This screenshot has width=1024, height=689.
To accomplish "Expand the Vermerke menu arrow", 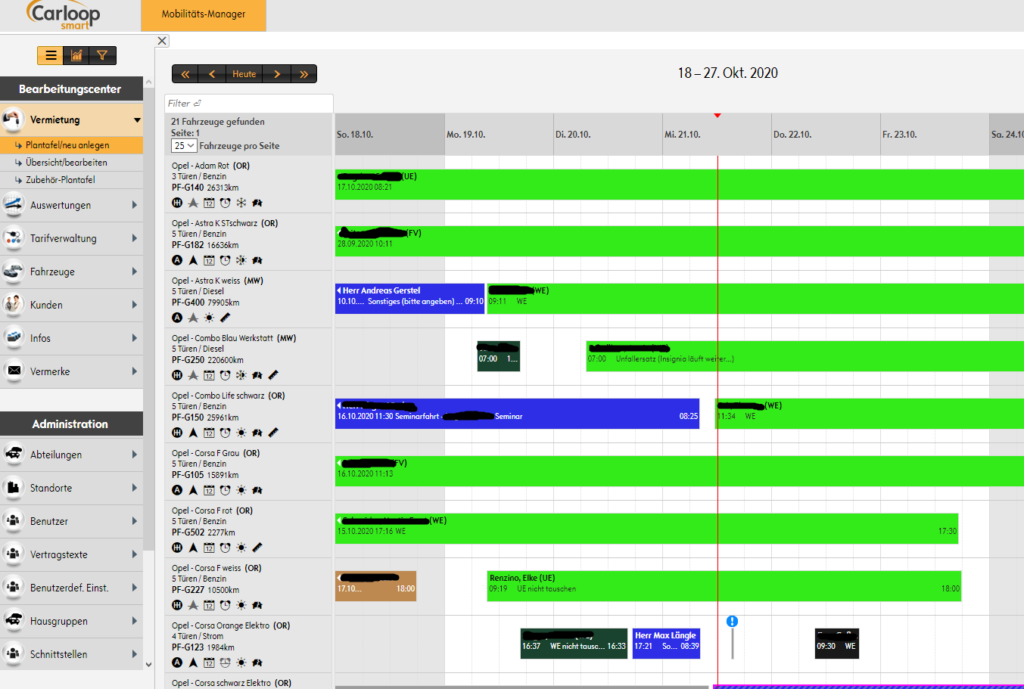I will pos(135,372).
